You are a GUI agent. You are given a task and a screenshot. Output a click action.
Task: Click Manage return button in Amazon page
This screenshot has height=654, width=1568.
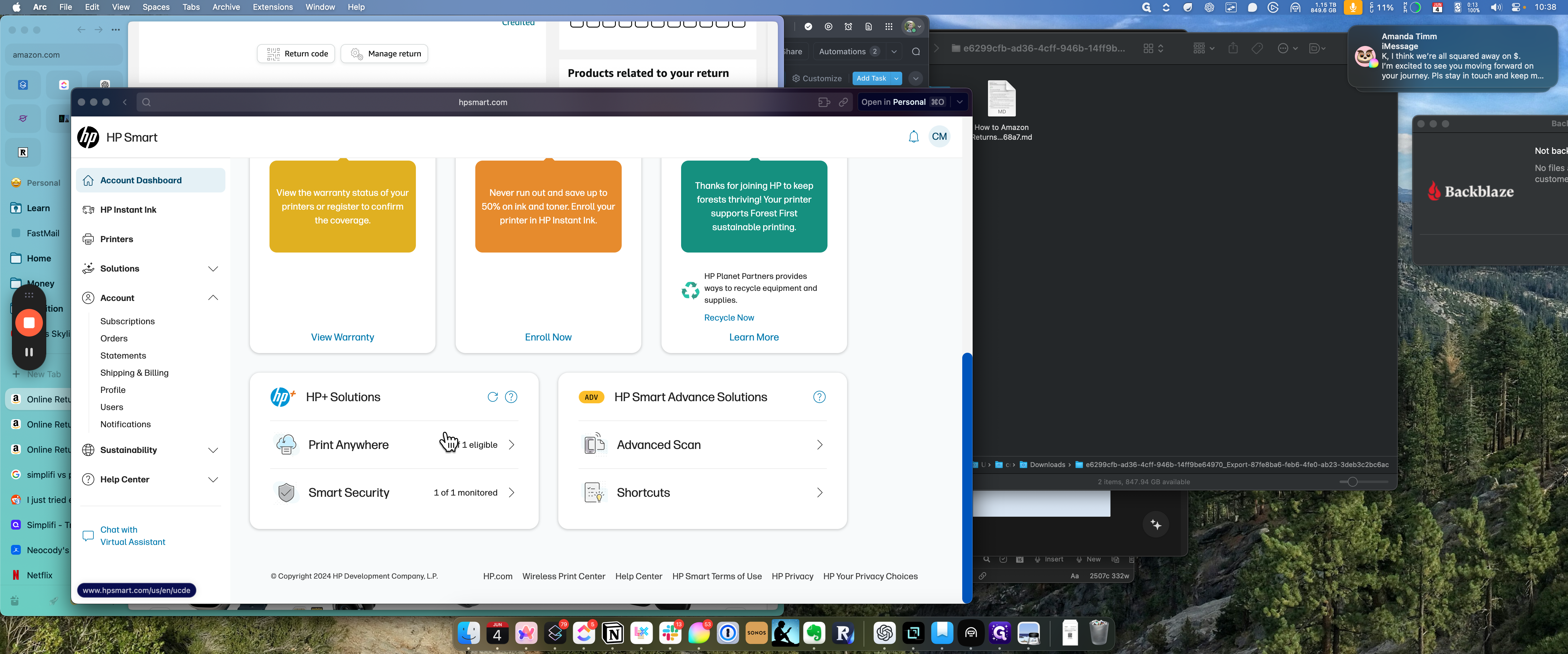coord(384,54)
